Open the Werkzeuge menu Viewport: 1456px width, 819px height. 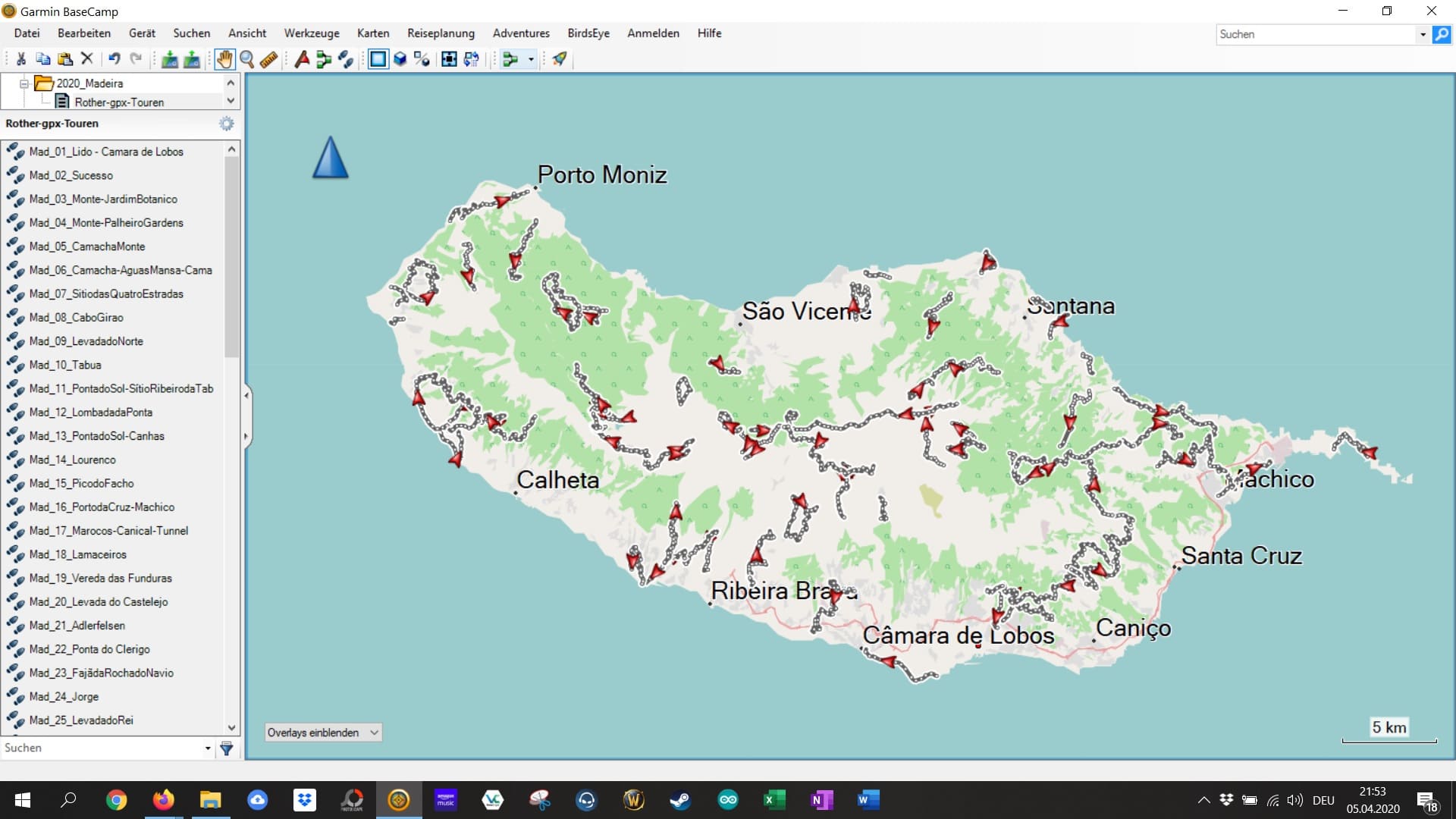click(312, 33)
